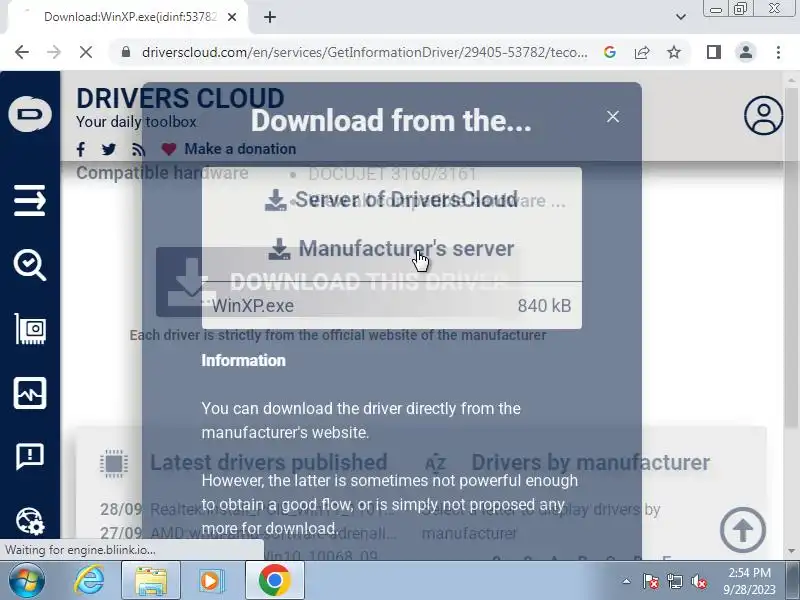Download from Server of DriversCloud
The width and height of the screenshot is (800, 600).
pyautogui.click(x=391, y=199)
